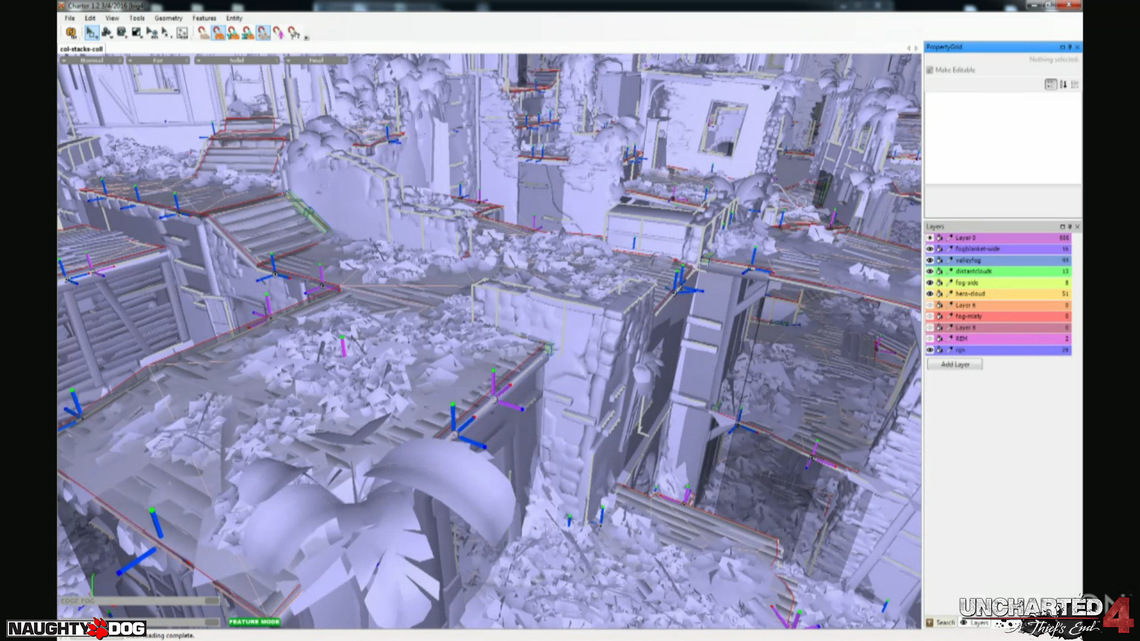Click the FEATURE MODE indicator

254,622
